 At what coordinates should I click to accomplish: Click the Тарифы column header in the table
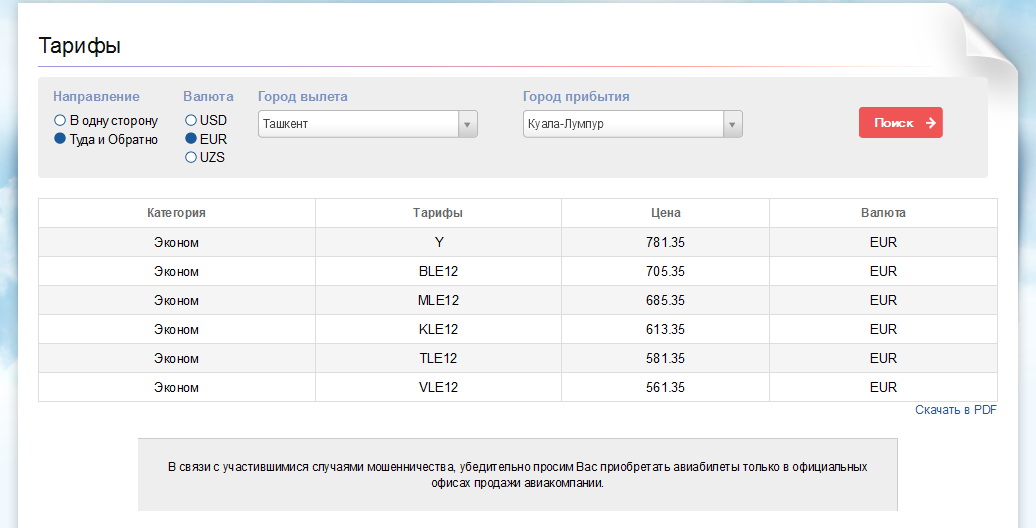point(438,213)
